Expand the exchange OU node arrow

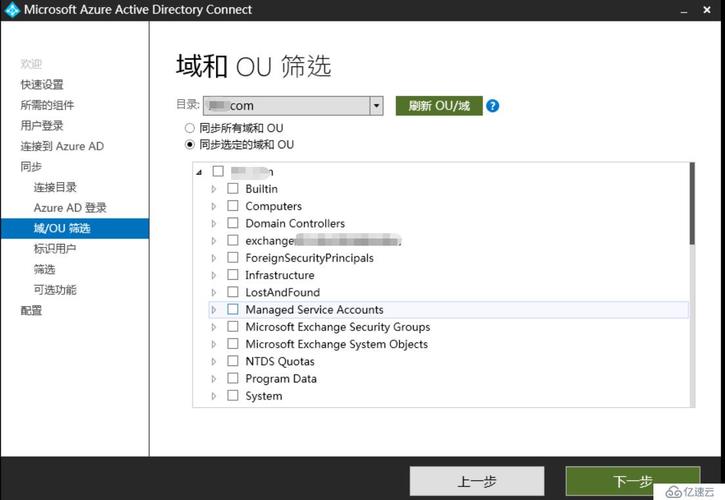click(x=214, y=241)
